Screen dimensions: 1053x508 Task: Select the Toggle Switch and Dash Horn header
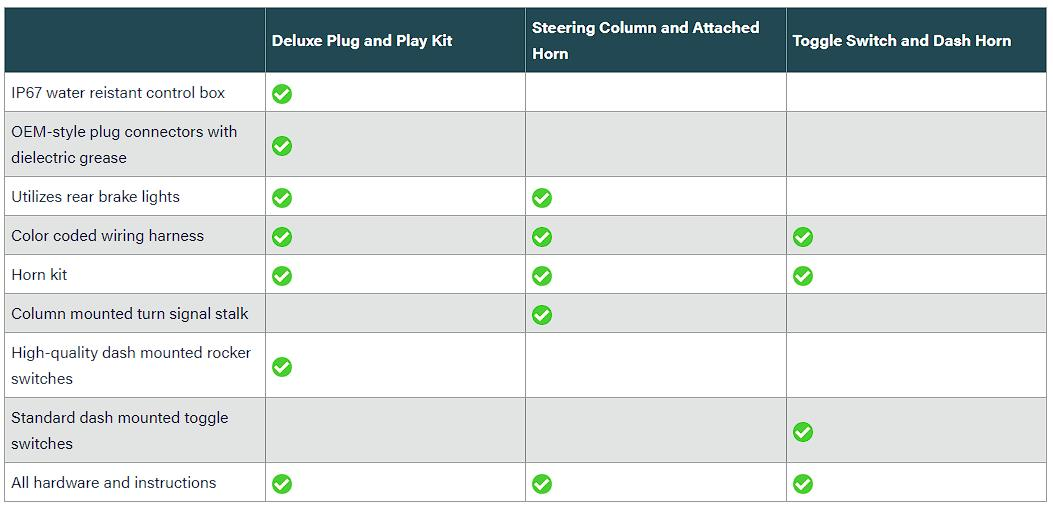(x=901, y=41)
